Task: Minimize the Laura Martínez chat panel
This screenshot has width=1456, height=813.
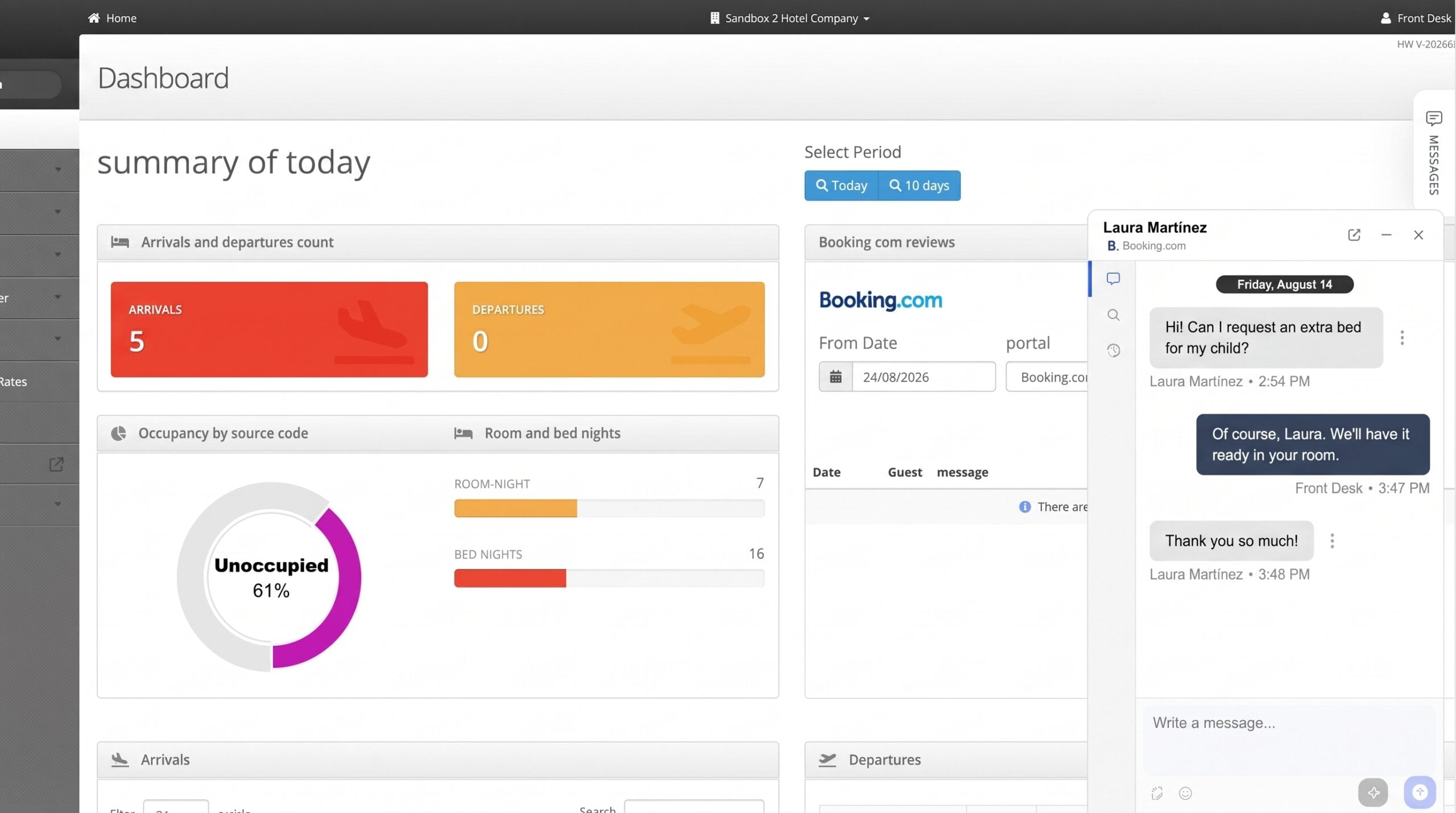Action: [x=1386, y=235]
